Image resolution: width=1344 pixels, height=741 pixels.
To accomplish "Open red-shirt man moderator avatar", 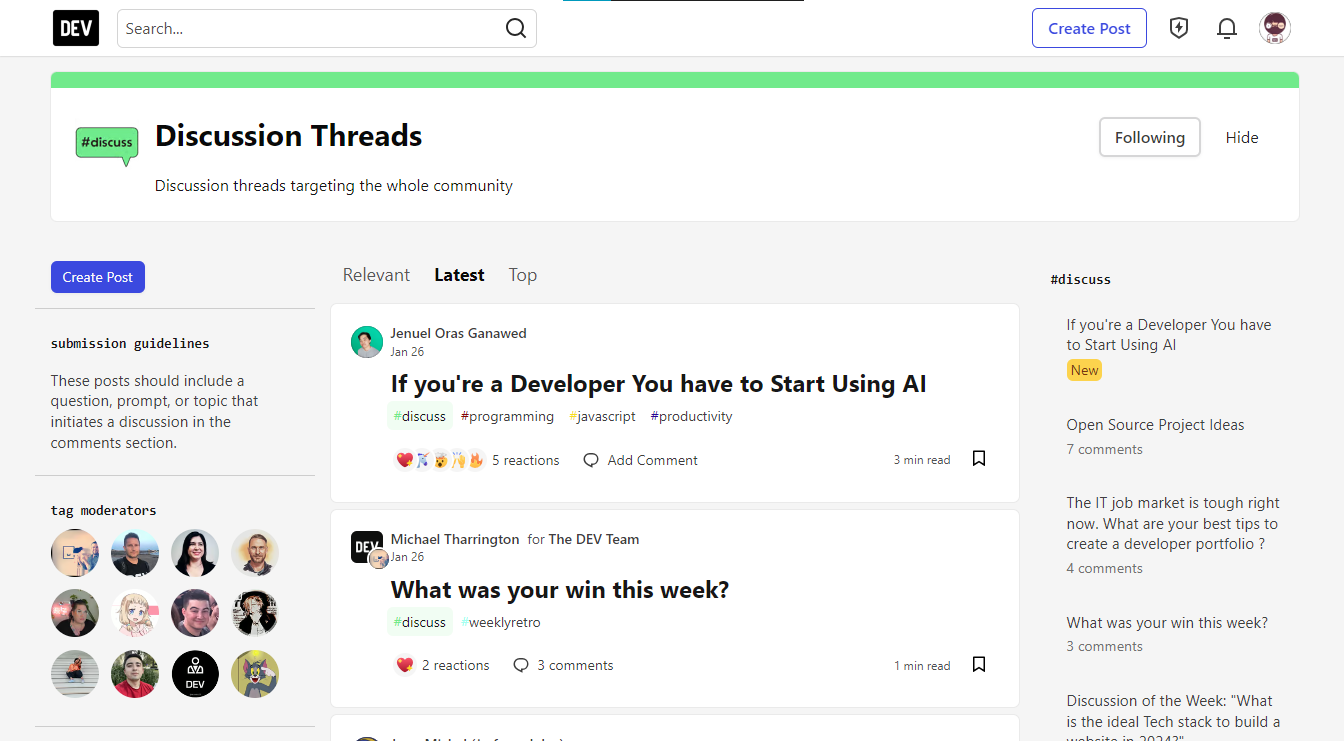I will pos(135,673).
